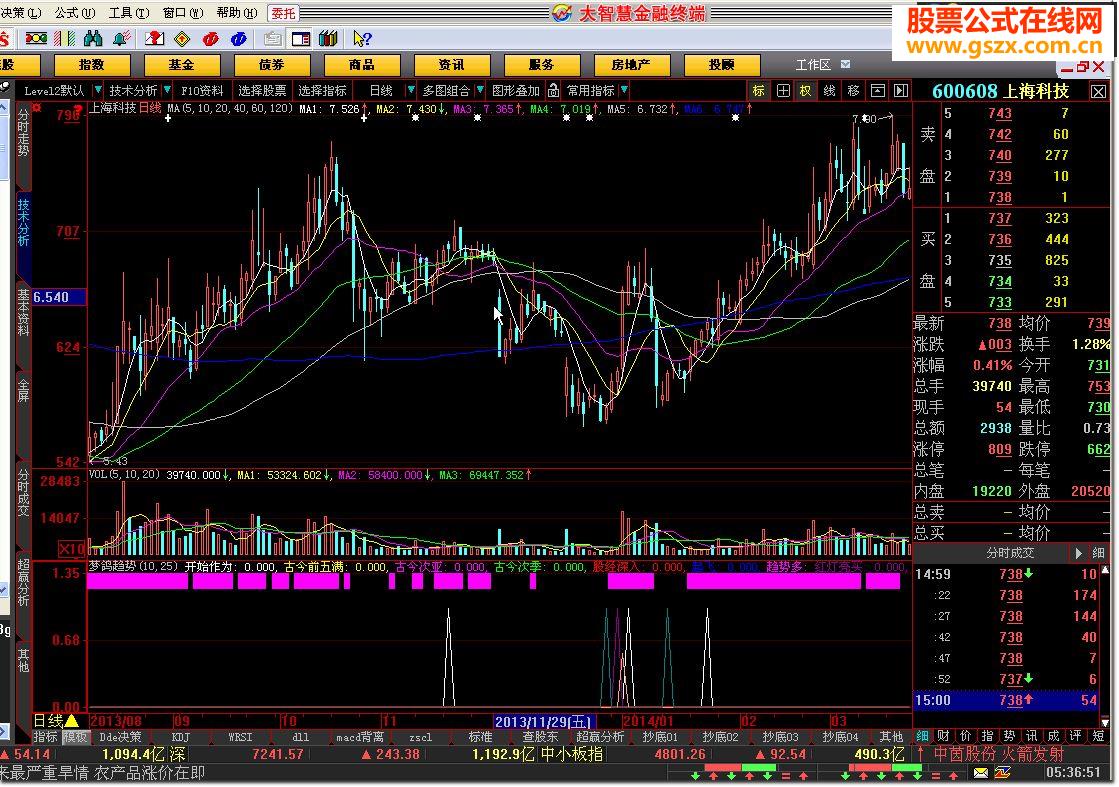Click the red question mark mail icon
The image size is (1119, 787).
pyautogui.click(x=154, y=39)
